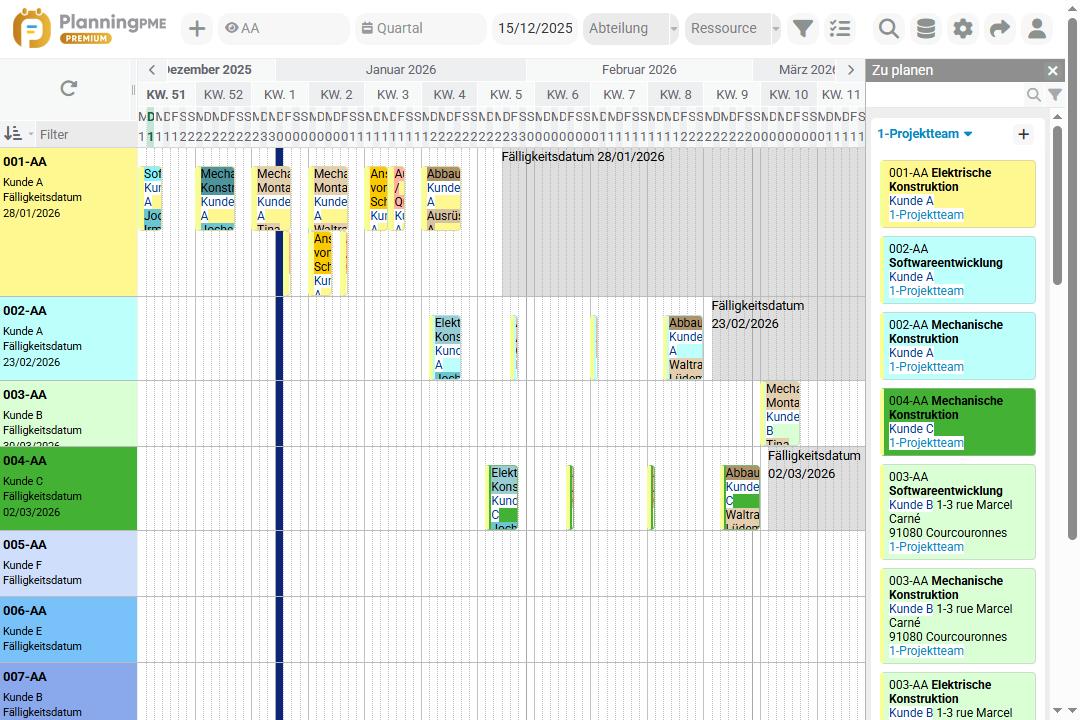Toggle the eye icon inside the AA search field

tap(231, 28)
